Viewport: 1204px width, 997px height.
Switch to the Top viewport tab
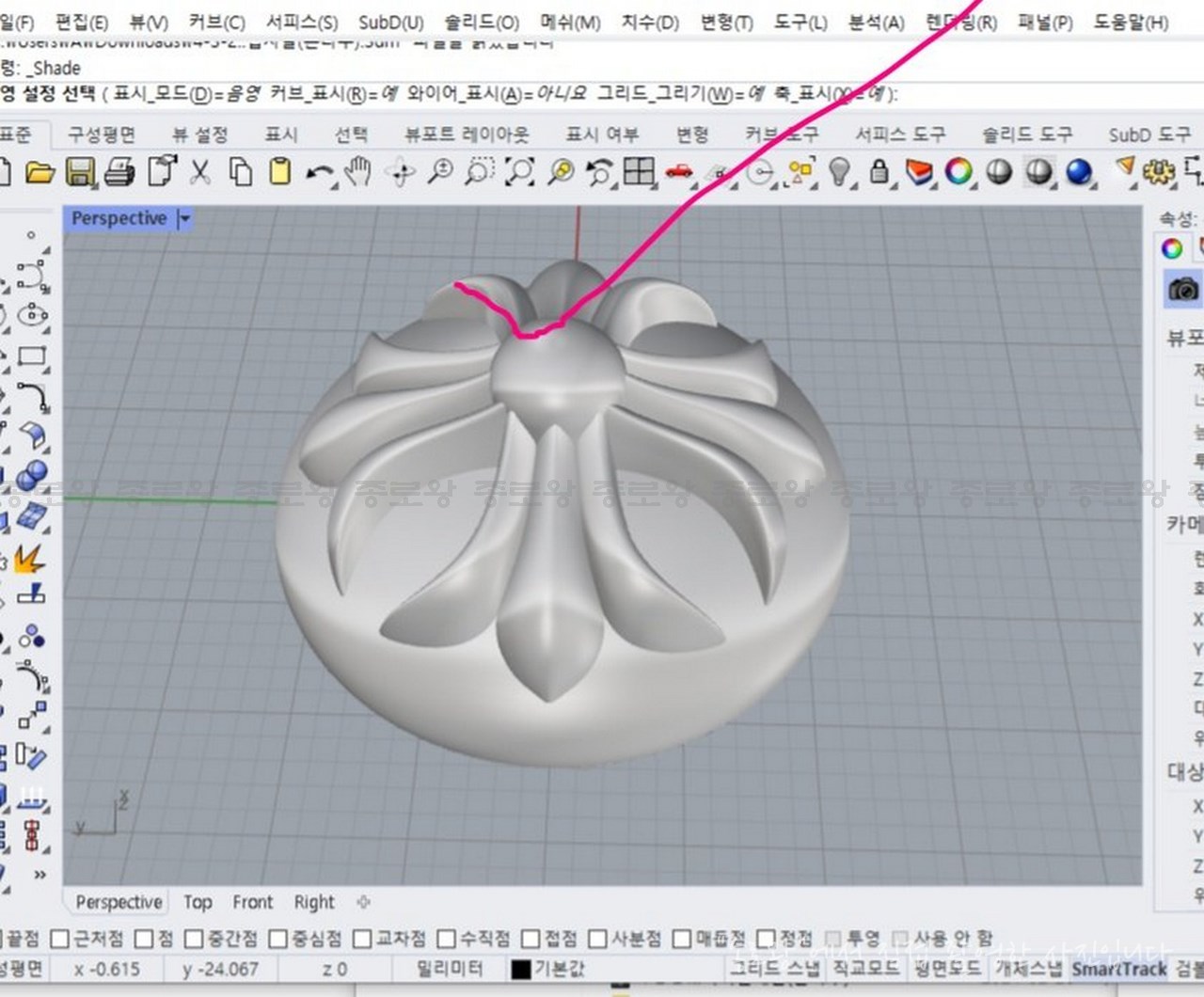[x=198, y=902]
